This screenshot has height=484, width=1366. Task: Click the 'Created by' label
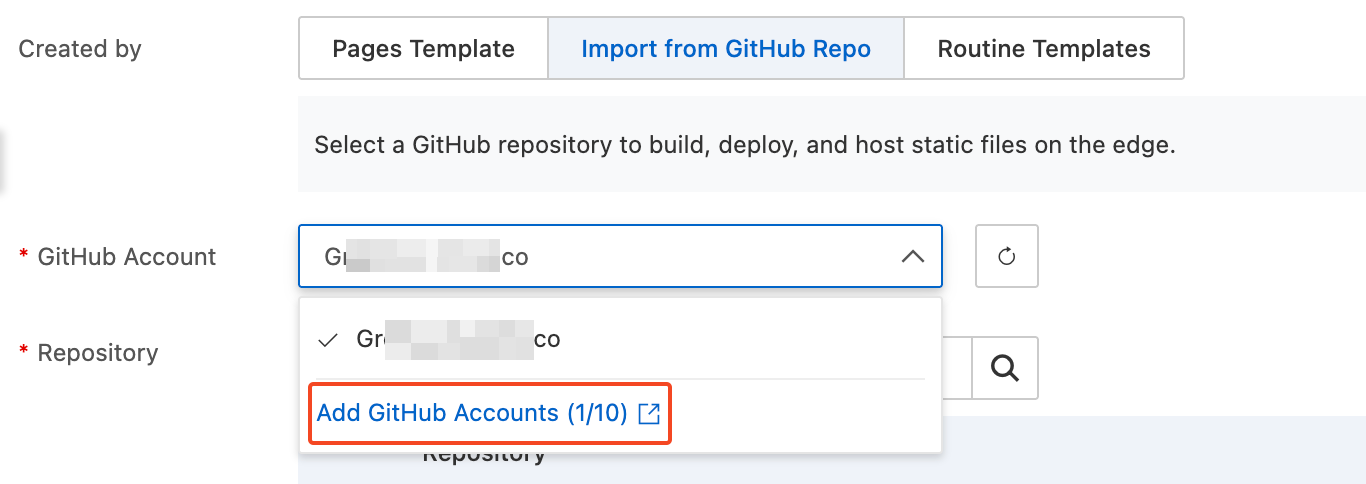(x=80, y=48)
